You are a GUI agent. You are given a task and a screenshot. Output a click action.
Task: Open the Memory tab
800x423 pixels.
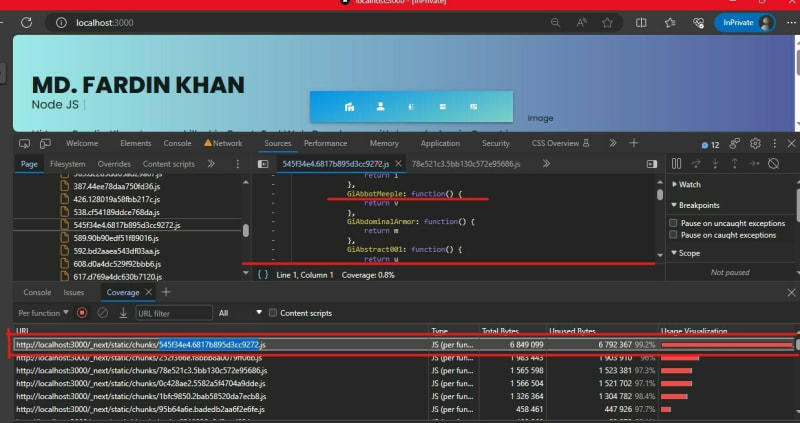pos(384,143)
